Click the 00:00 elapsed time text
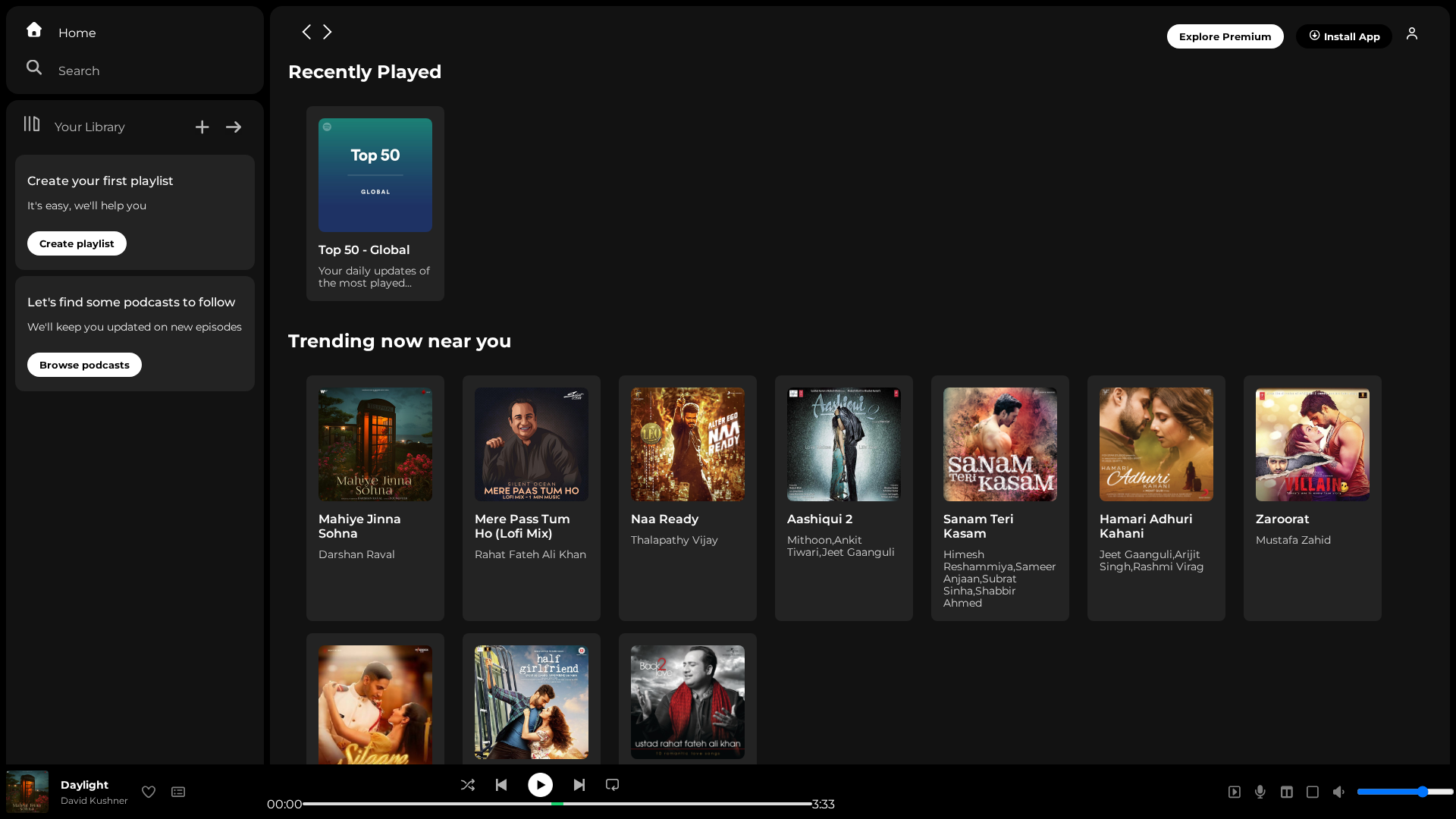Screen dimensions: 1456x819 pyautogui.click(x=284, y=804)
